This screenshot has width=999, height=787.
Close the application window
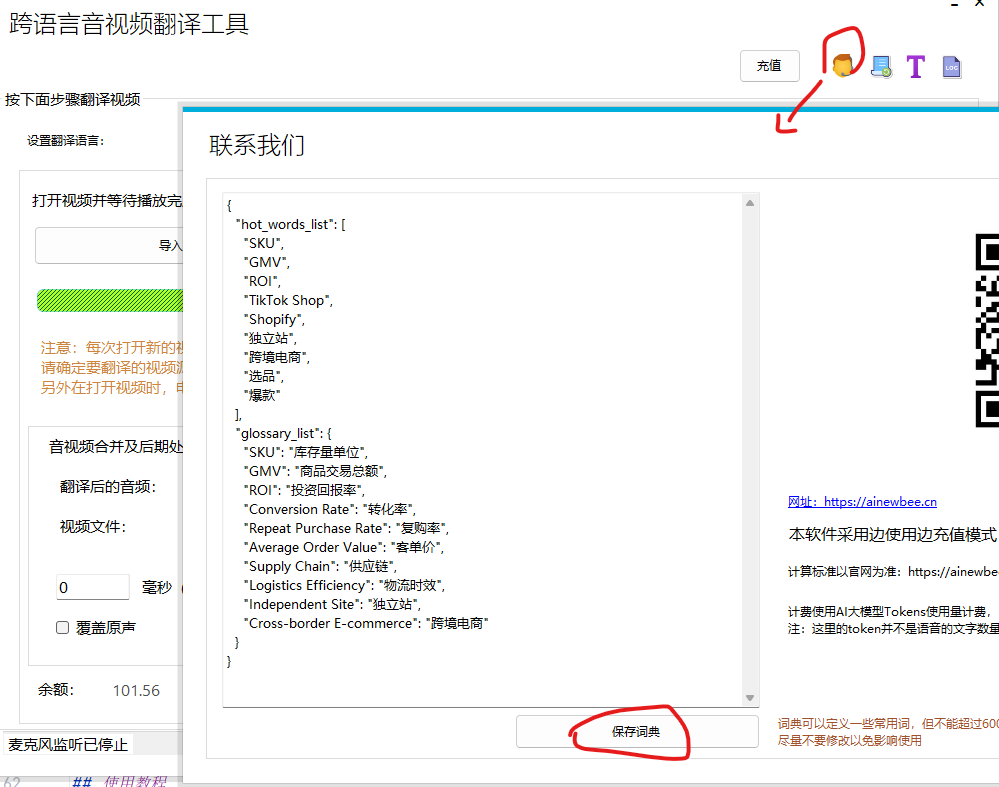pos(978,5)
